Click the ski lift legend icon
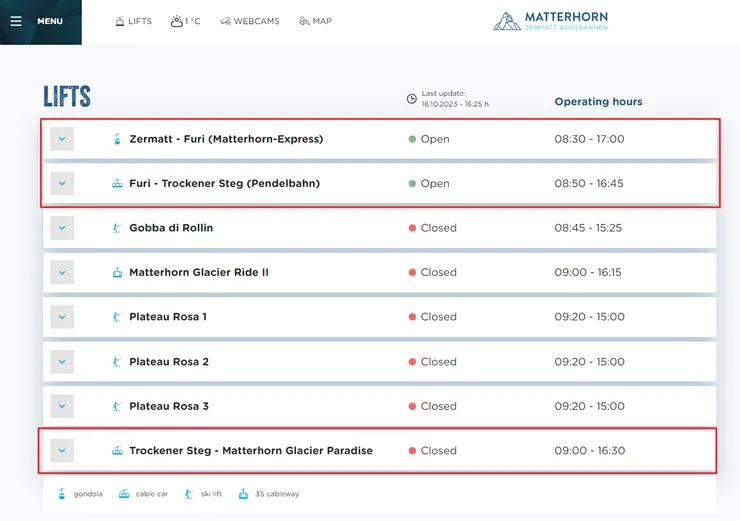Image resolution: width=740 pixels, height=521 pixels. coord(189,494)
